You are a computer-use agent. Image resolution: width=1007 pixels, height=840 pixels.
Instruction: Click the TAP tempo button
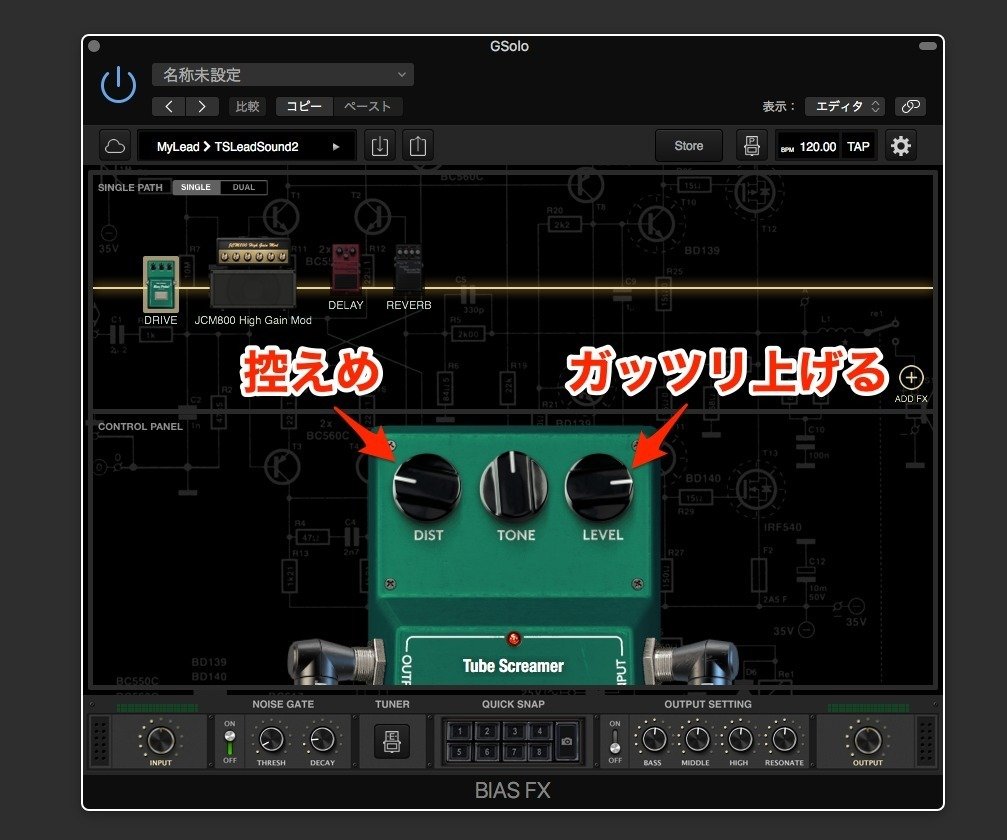858,146
